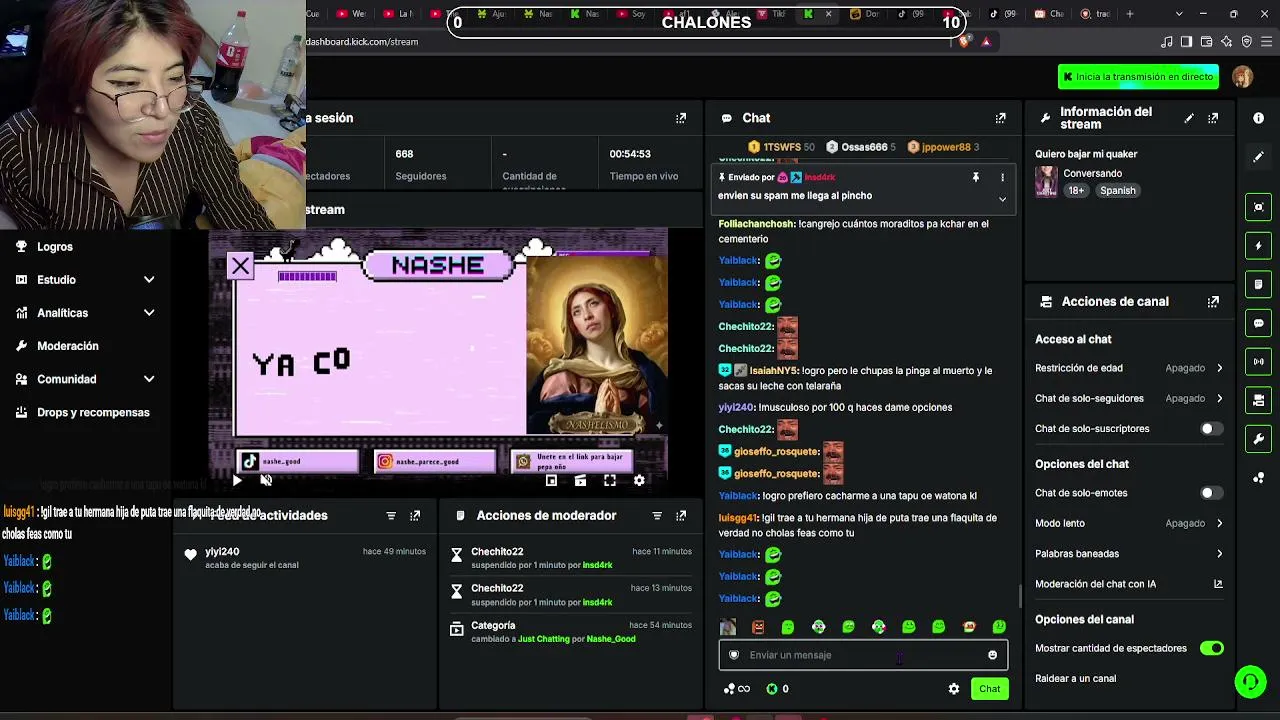This screenshot has height=720, width=1280.
Task: Open Palabras baneadas list
Action: 1129,553
